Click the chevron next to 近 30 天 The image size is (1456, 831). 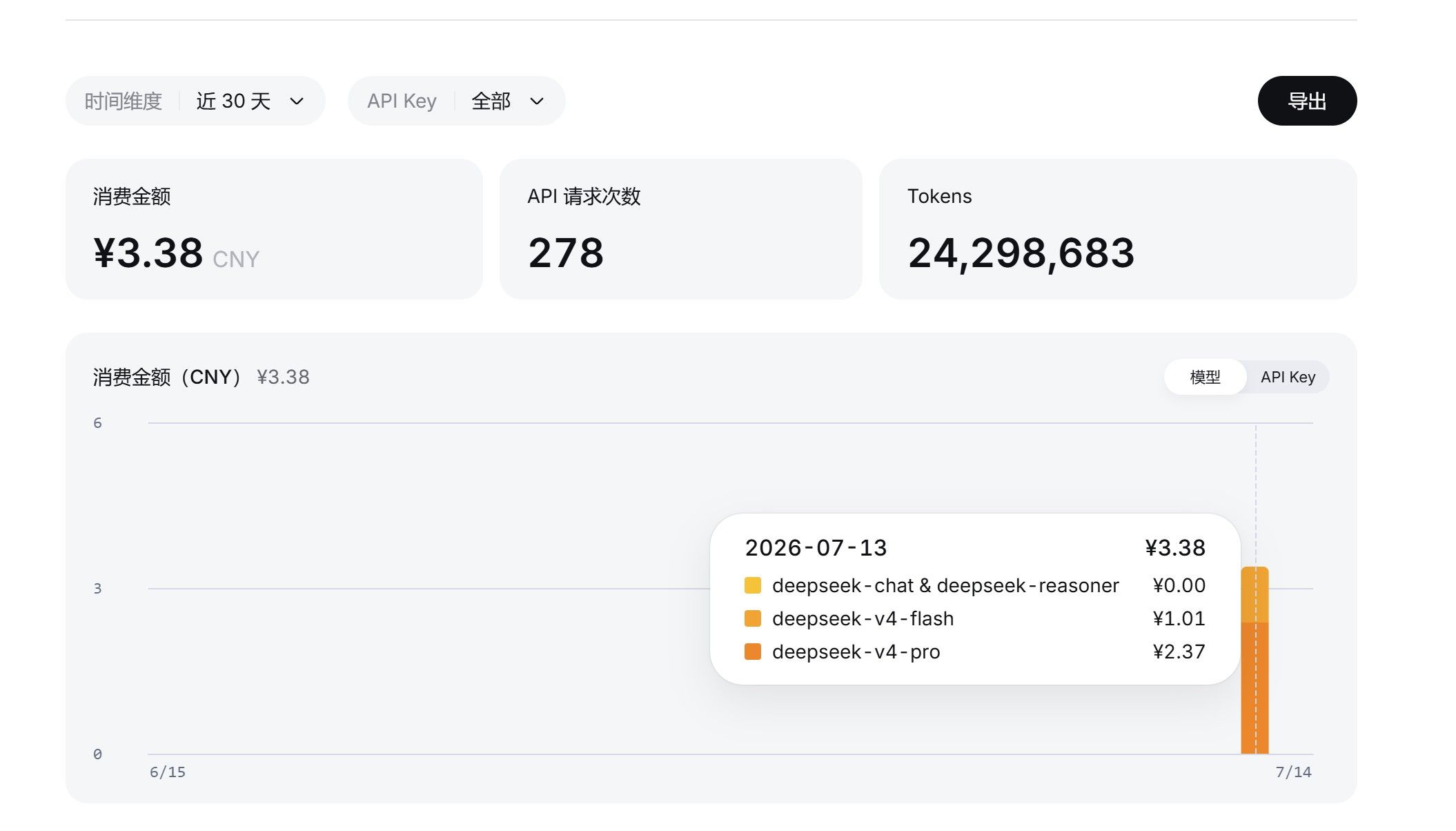(x=297, y=101)
